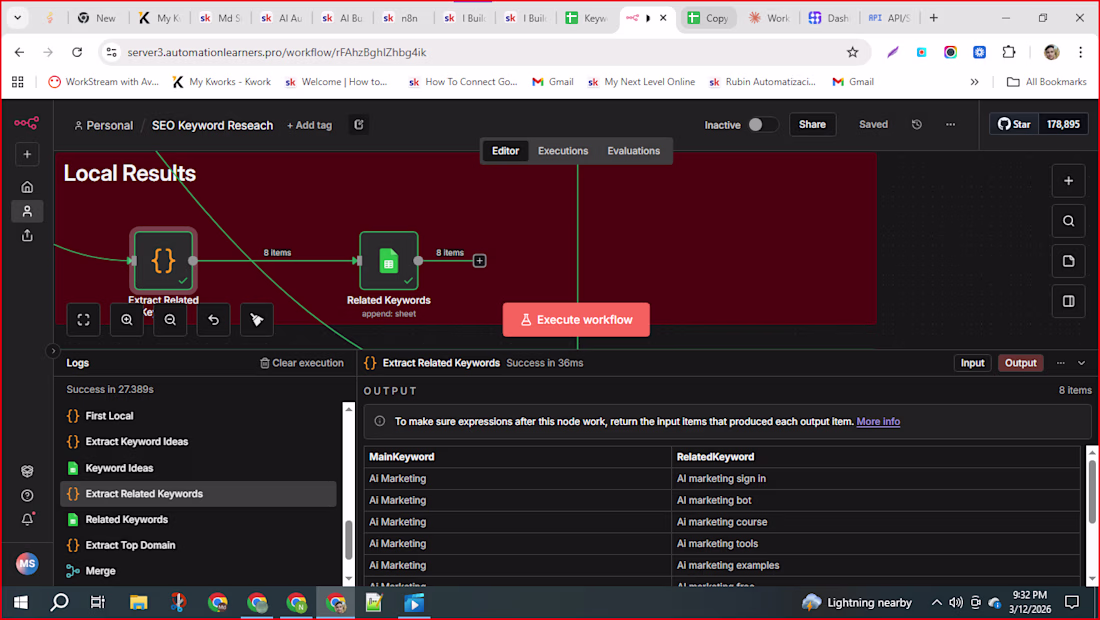Click the shared upload icon in sidebar

(x=27, y=236)
